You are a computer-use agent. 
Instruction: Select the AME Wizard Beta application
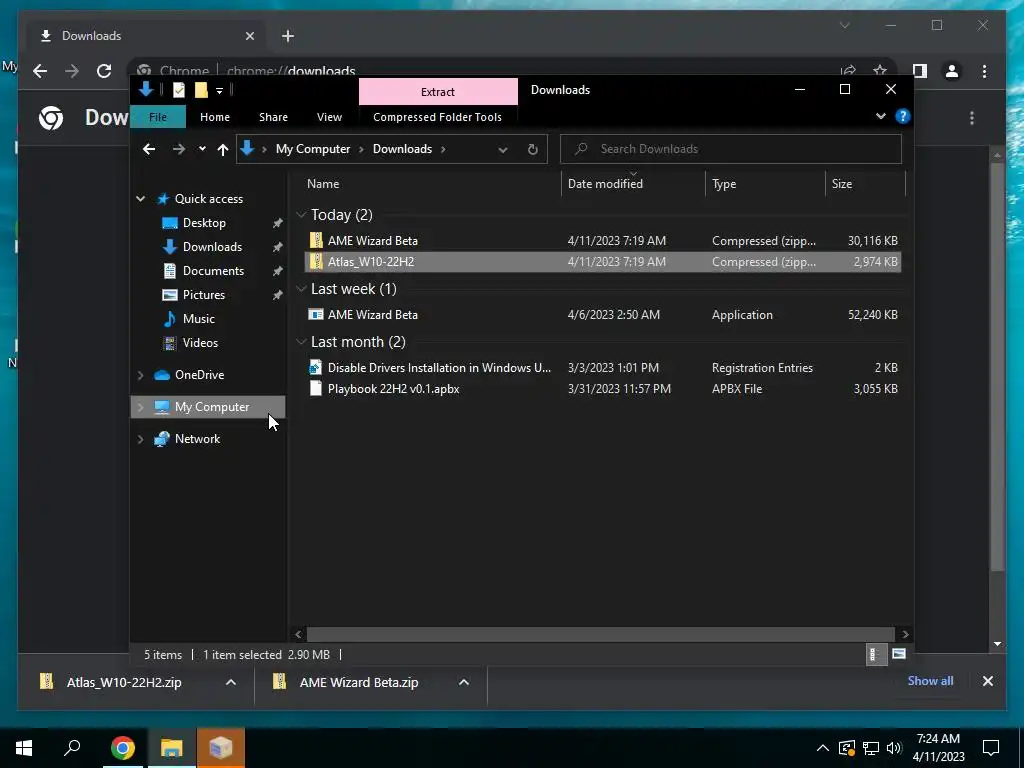603,315
